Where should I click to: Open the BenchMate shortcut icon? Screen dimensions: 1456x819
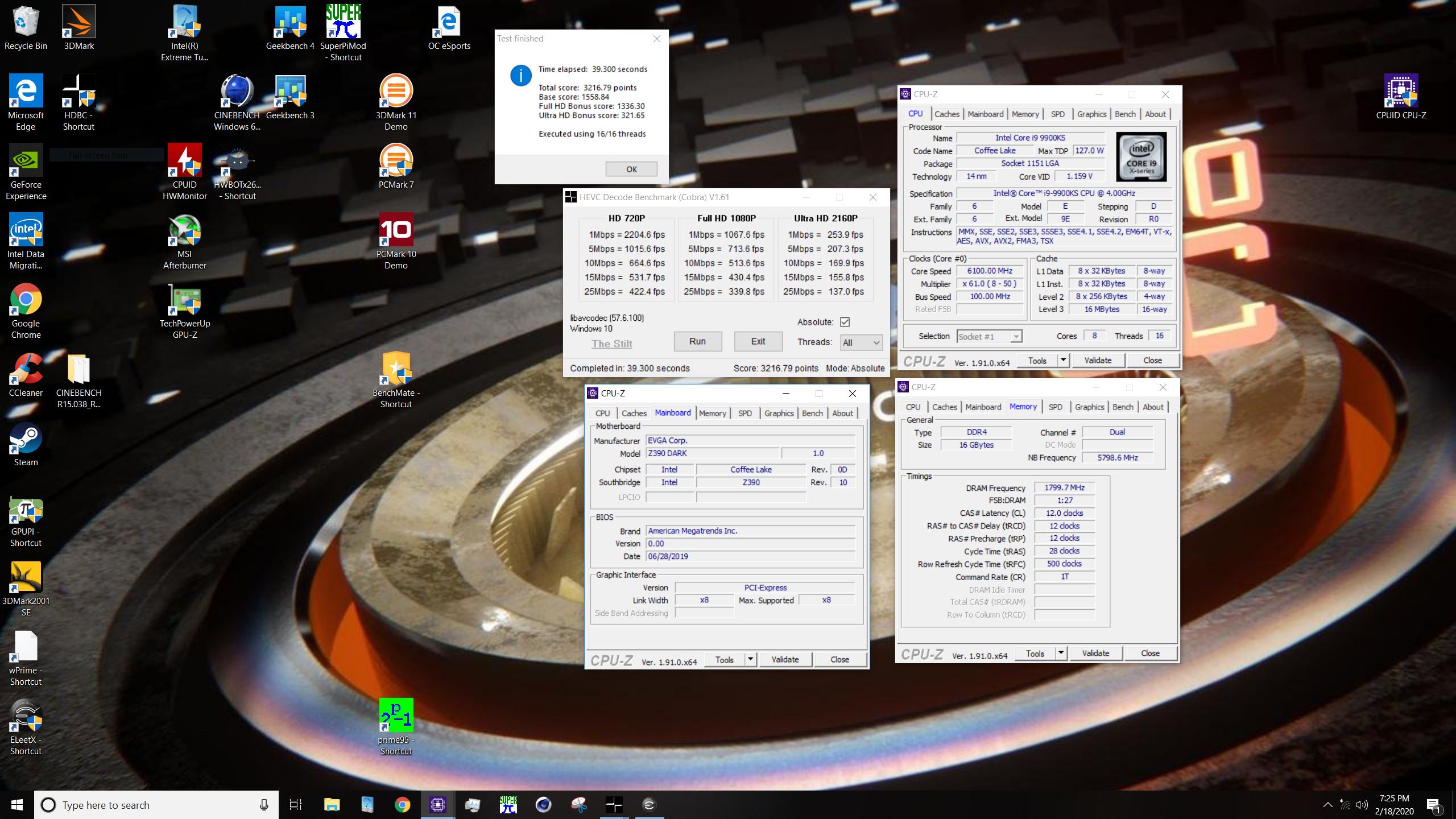click(396, 380)
